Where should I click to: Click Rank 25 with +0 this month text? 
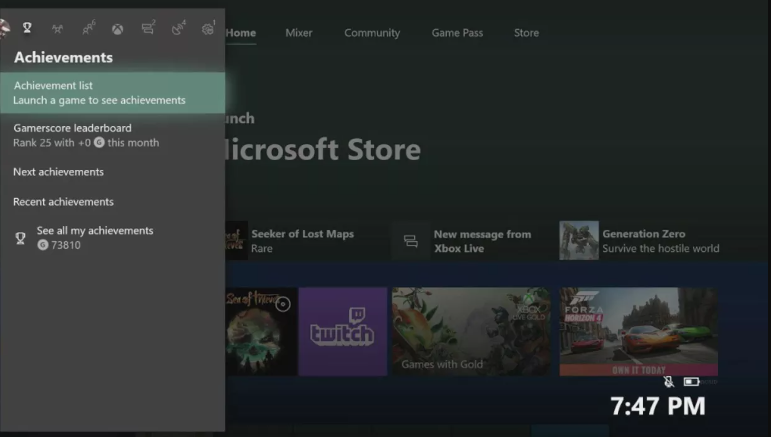click(x=86, y=143)
